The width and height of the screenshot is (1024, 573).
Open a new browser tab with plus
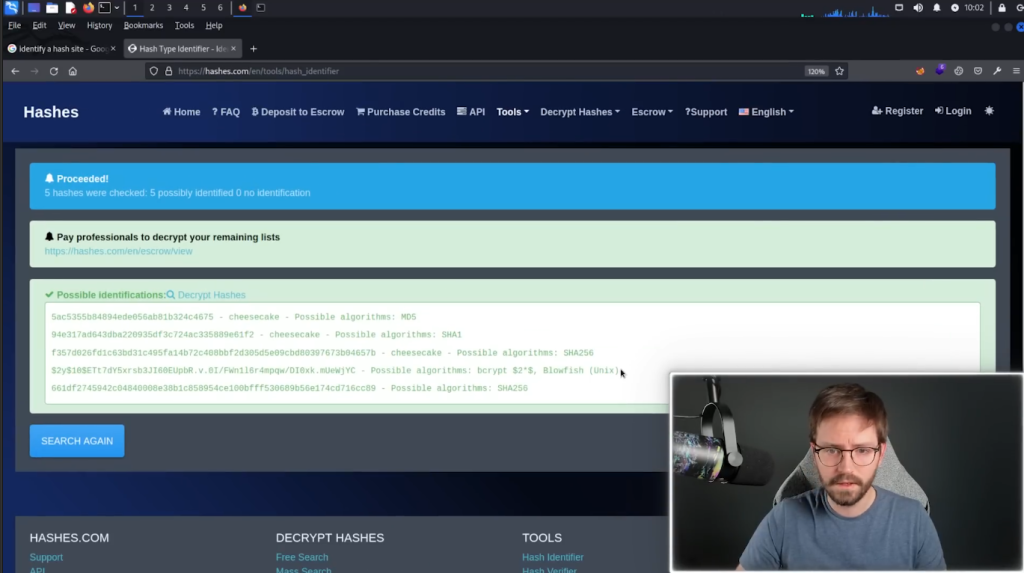253,49
